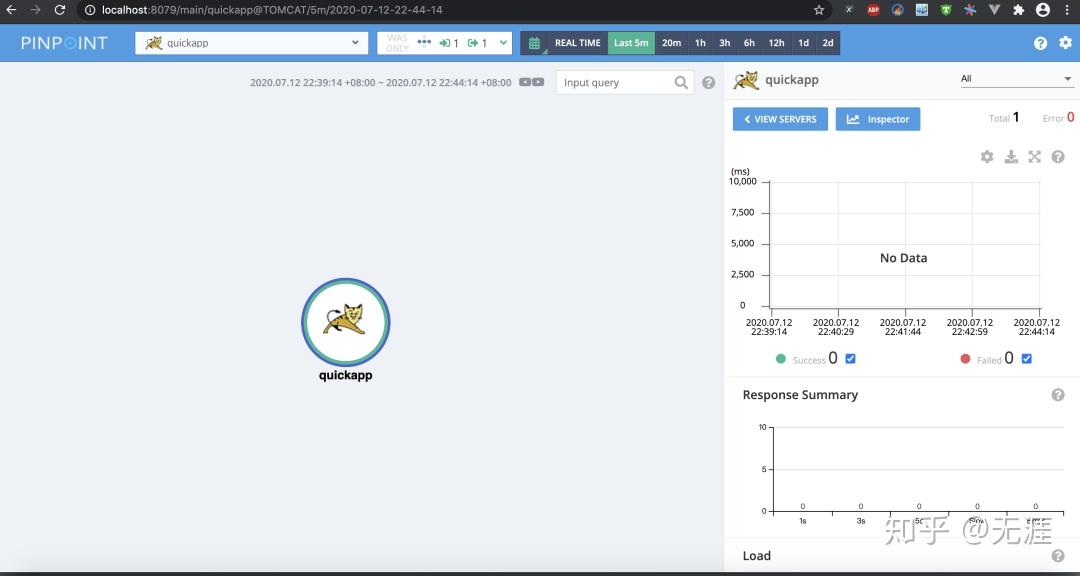Uncheck the Failed checkbox
The image size is (1080, 576).
(x=1026, y=358)
